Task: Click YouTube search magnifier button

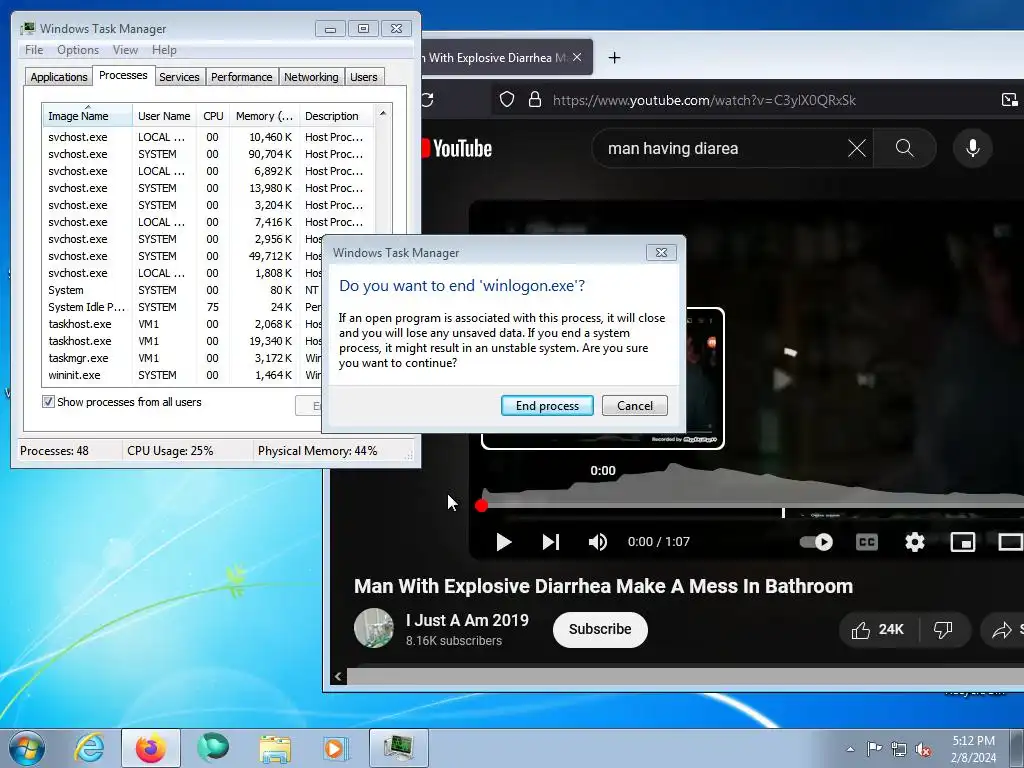Action: click(904, 148)
